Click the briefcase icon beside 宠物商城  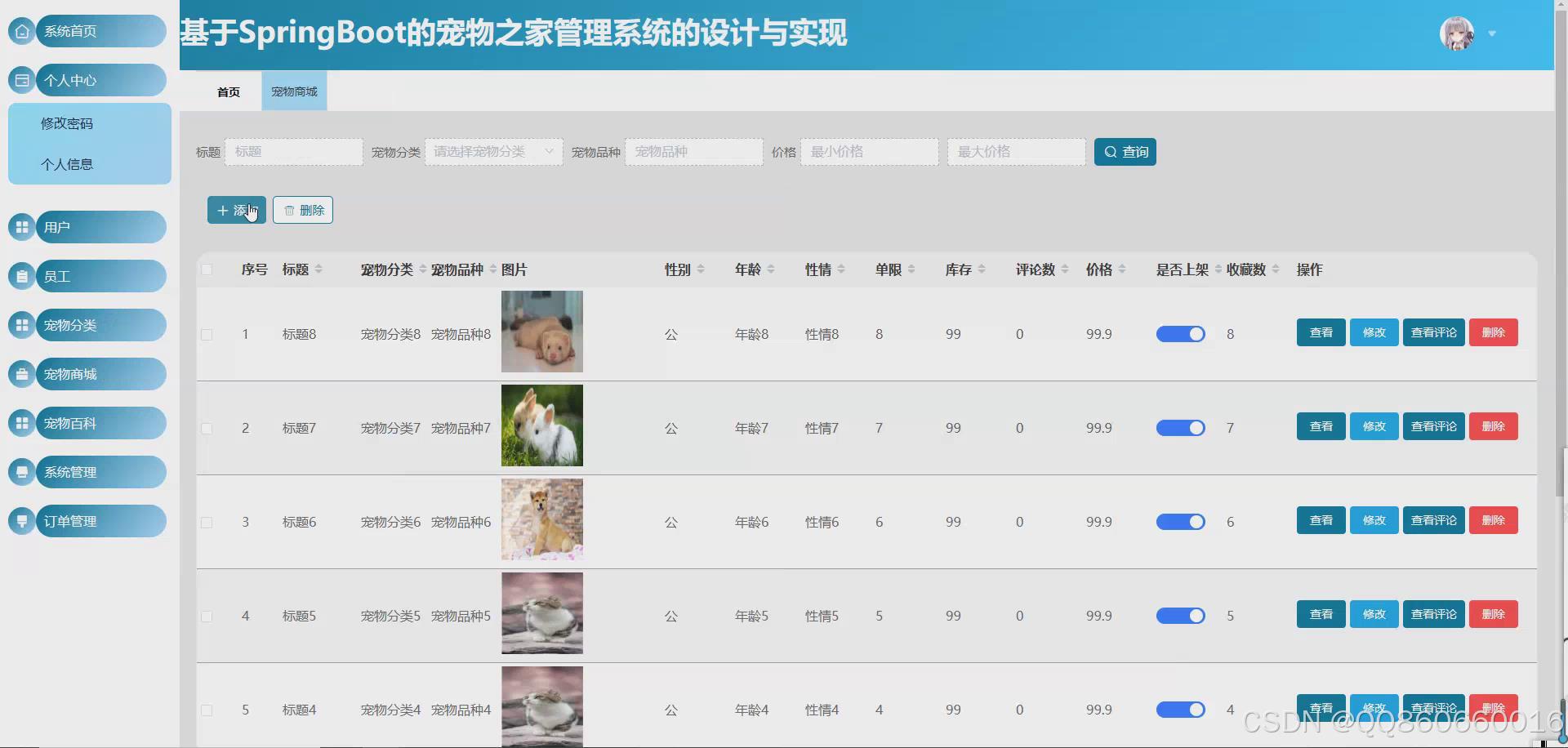[x=22, y=374]
